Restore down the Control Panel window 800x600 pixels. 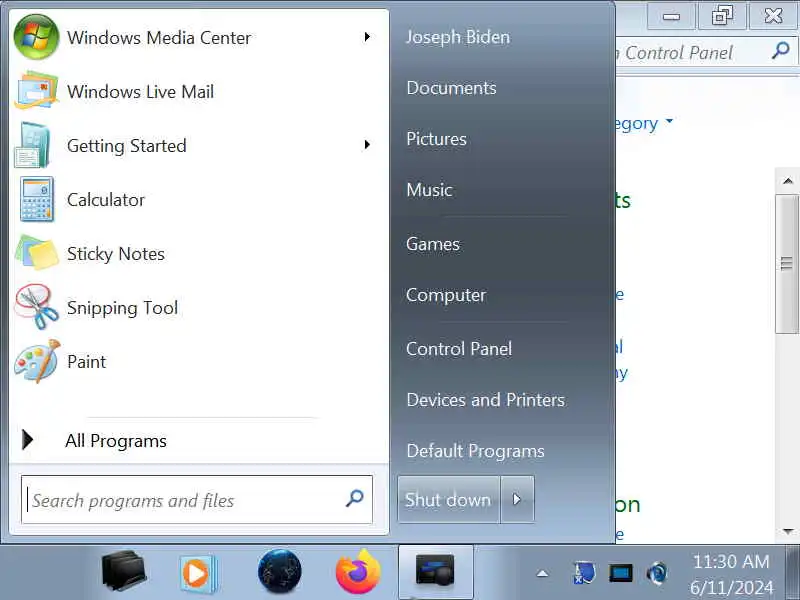[722, 16]
